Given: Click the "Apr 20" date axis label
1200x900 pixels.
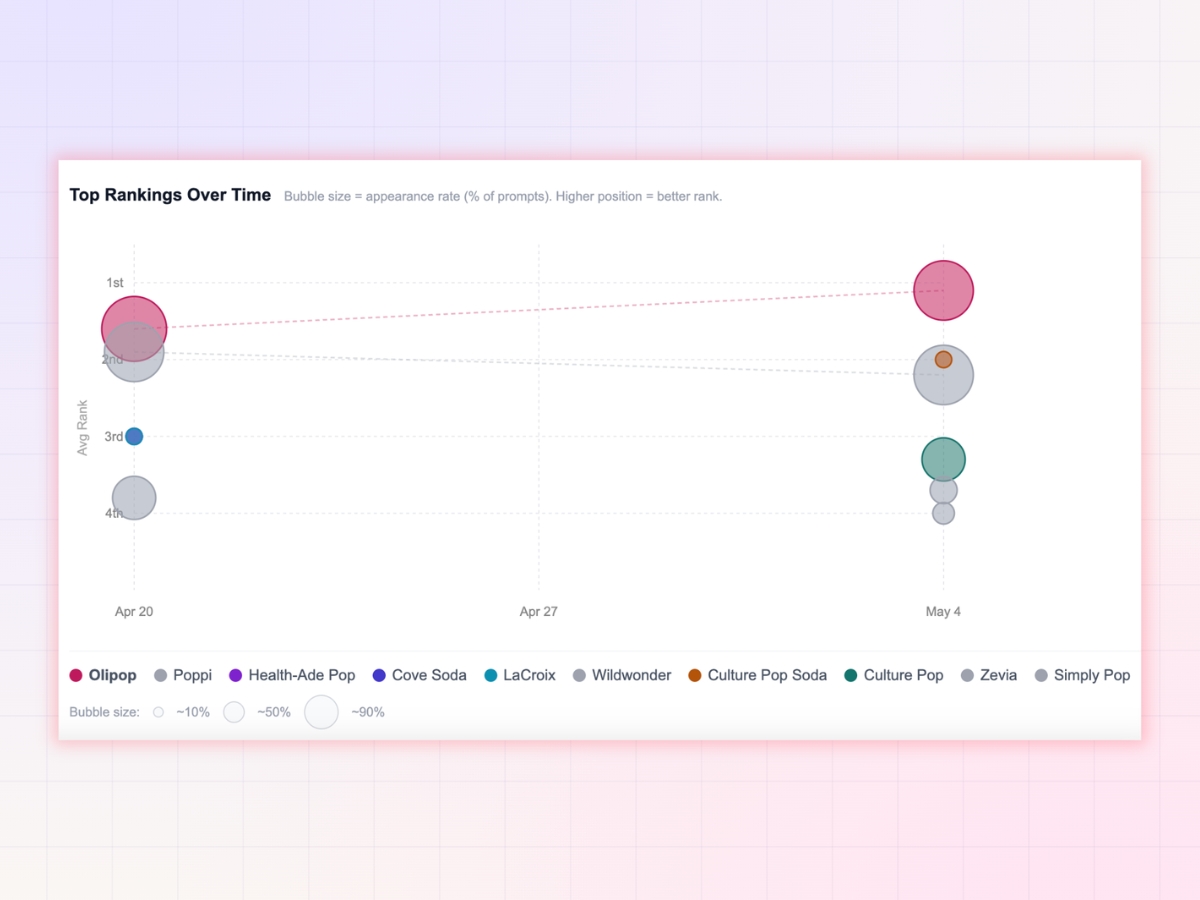Looking at the screenshot, I should [134, 611].
